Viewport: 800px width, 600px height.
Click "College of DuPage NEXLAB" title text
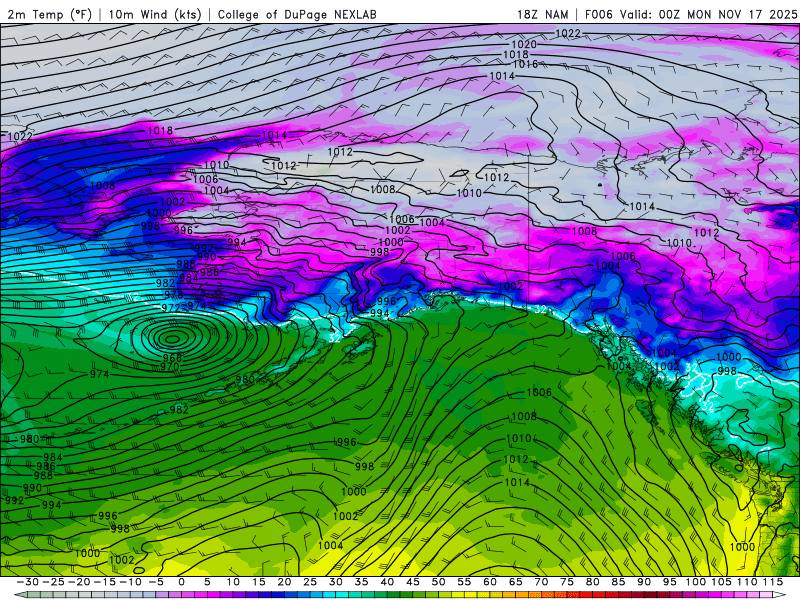click(297, 14)
